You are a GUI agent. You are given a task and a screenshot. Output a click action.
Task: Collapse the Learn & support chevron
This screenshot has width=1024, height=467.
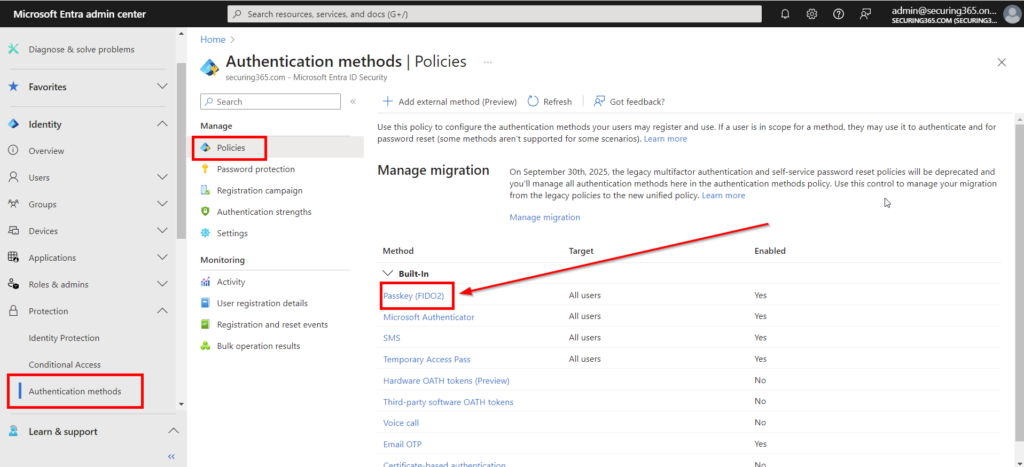[173, 431]
